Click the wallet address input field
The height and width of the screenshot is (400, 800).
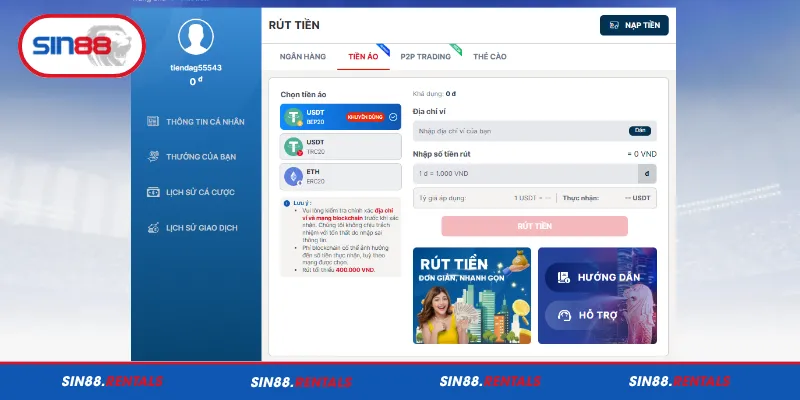[x=535, y=131]
